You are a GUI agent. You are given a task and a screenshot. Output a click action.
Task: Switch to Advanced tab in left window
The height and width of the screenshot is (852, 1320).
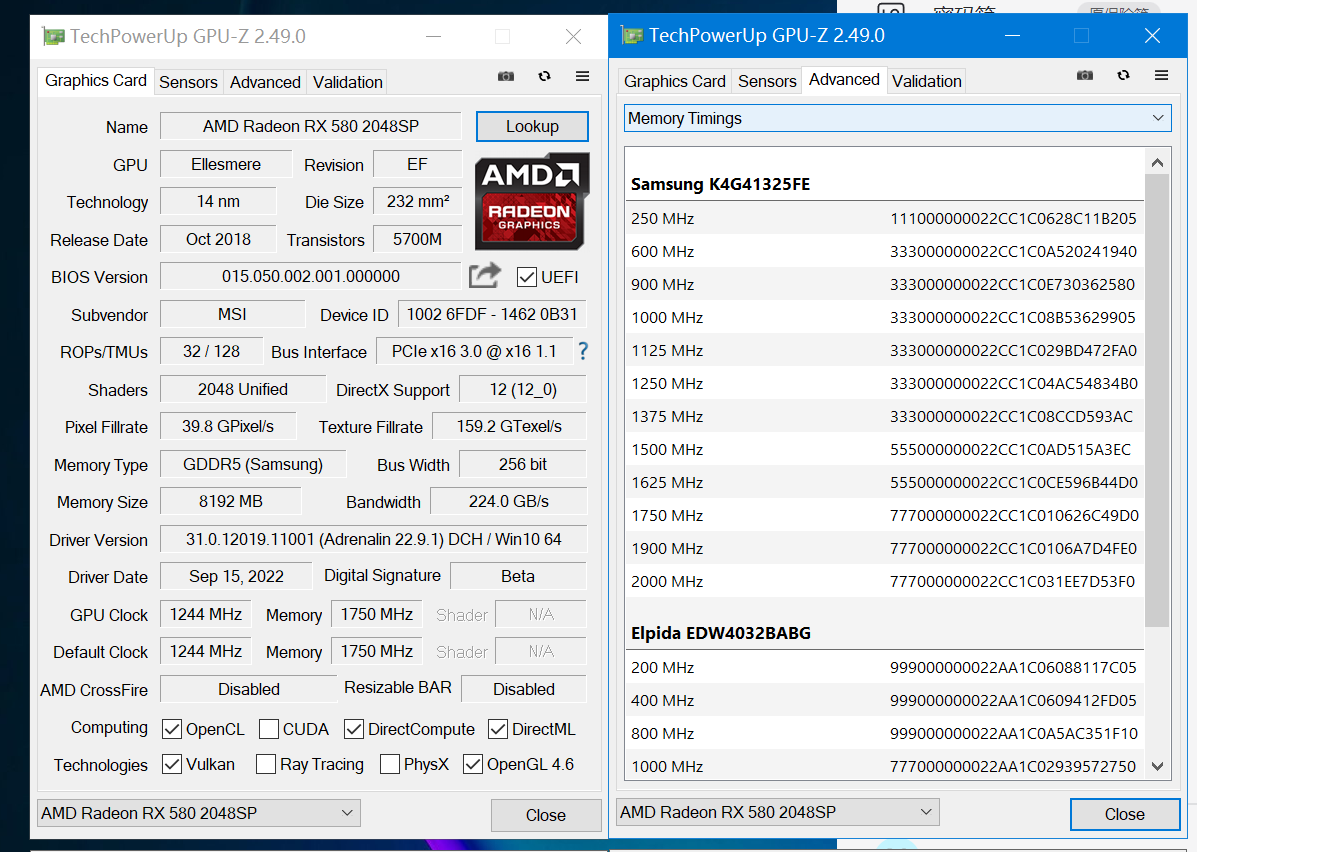(265, 82)
